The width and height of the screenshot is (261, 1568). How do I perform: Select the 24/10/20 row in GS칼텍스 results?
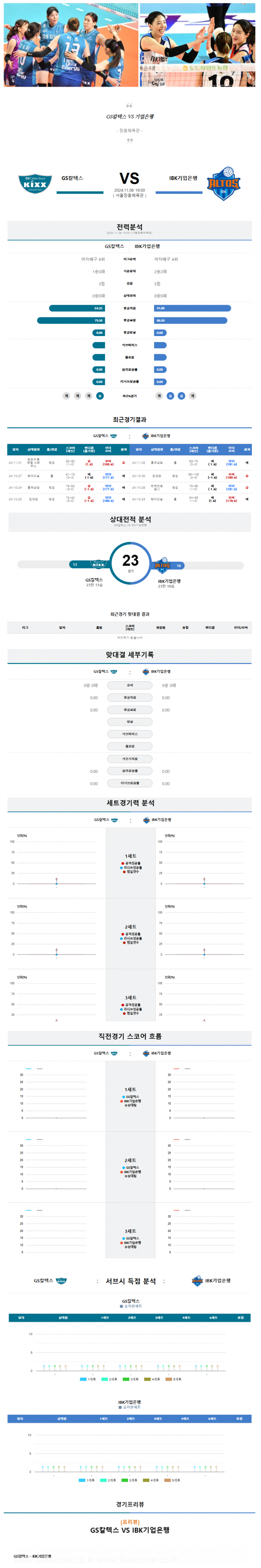pos(68,499)
